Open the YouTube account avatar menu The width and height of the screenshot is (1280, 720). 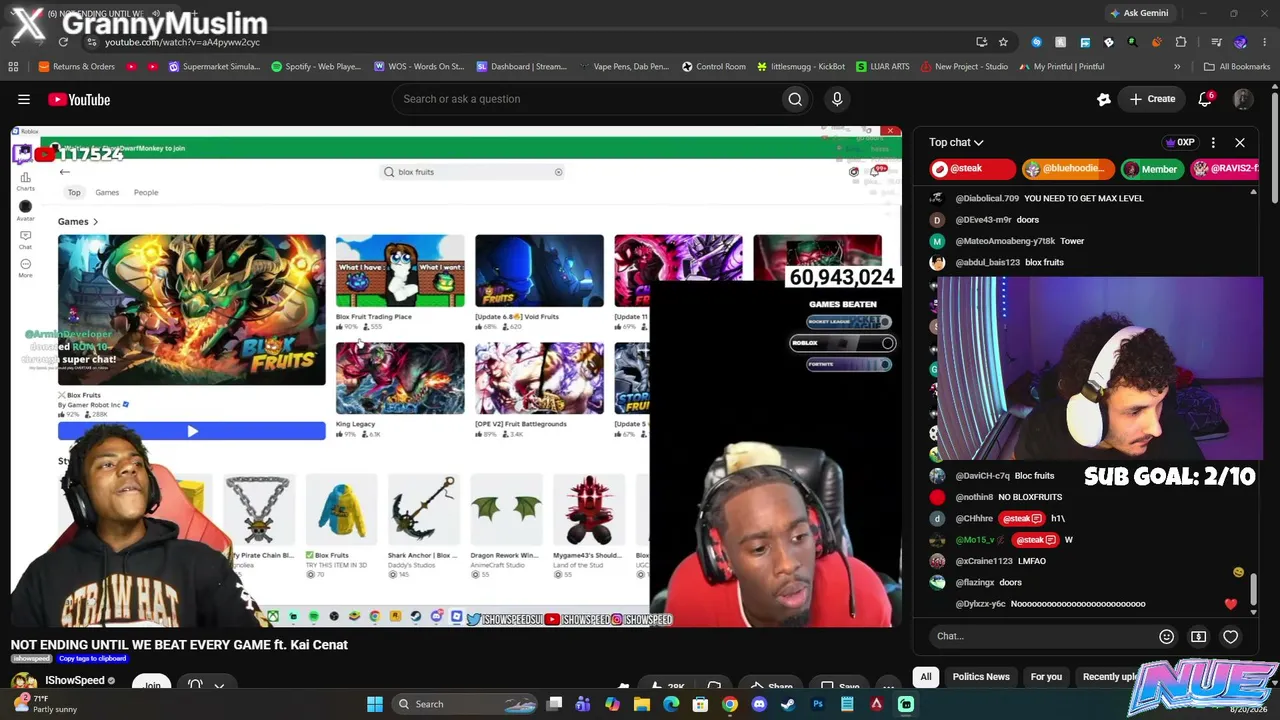tap(1242, 99)
